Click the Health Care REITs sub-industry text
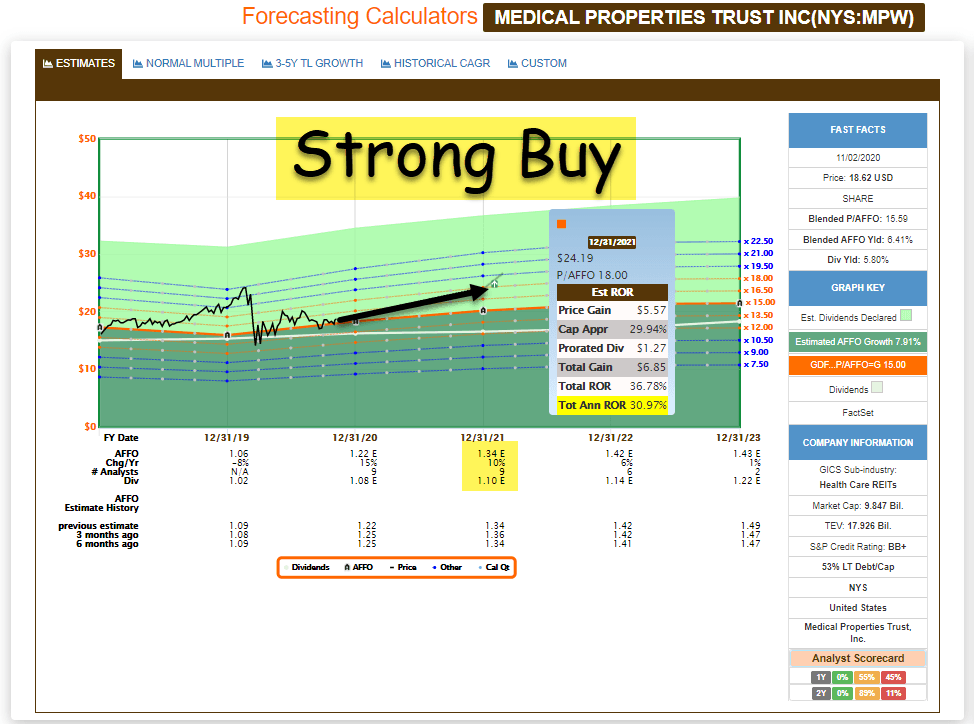The height and width of the screenshot is (724, 974). click(x=858, y=485)
